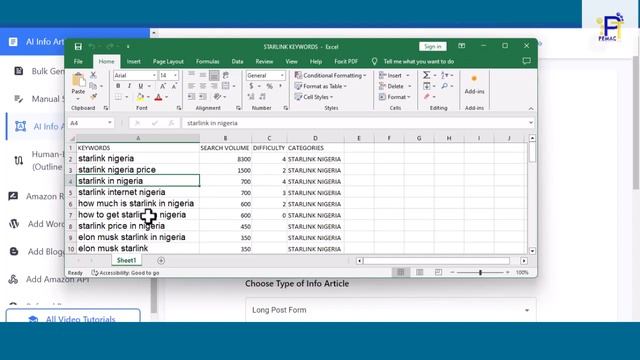Toggle Bold formatting
The width and height of the screenshot is (640, 360).
point(118,86)
